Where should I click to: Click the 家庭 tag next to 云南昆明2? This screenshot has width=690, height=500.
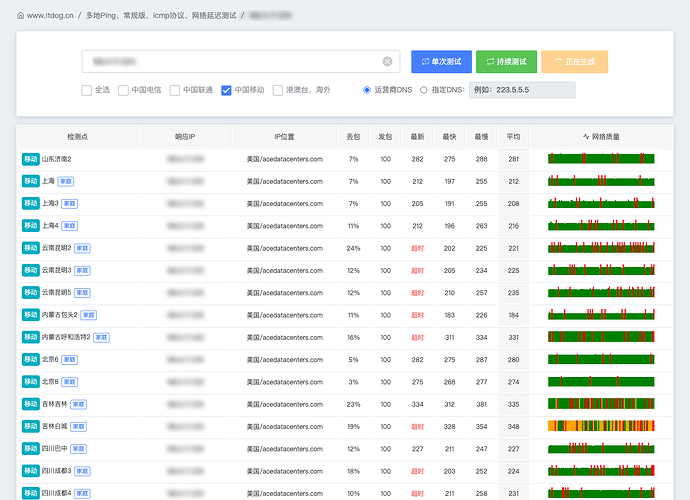82,248
